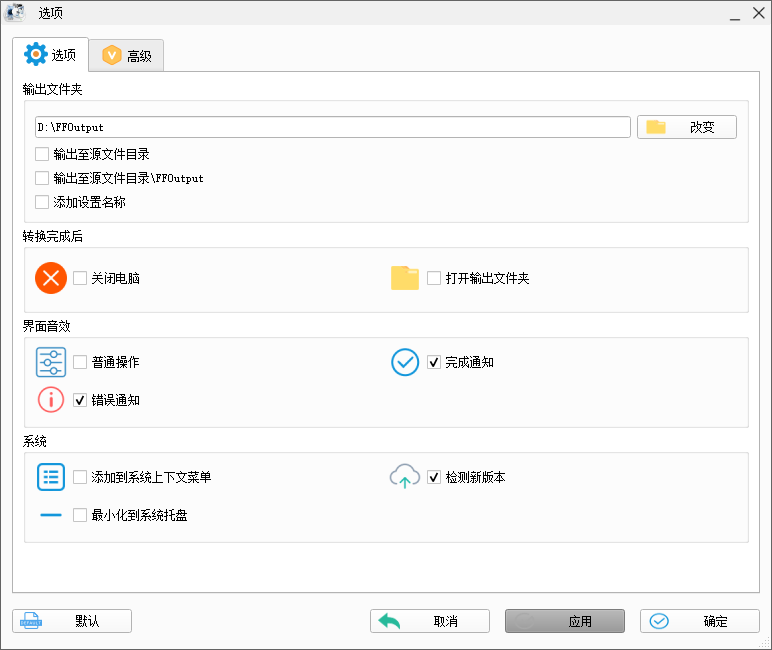Restore defaults with 默认 button
This screenshot has width=772, height=650.
point(72,621)
